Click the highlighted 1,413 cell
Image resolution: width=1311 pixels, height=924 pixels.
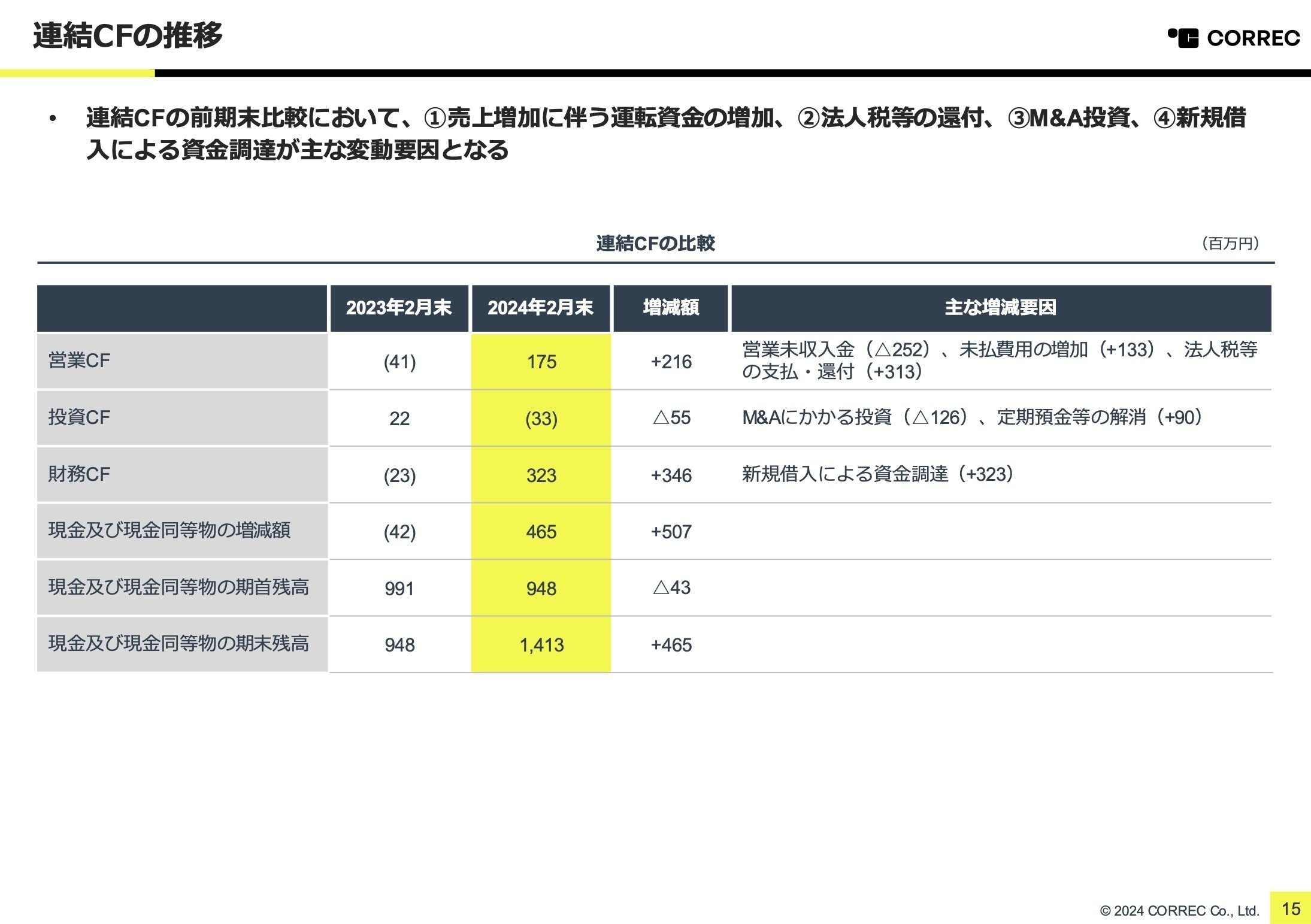[541, 645]
